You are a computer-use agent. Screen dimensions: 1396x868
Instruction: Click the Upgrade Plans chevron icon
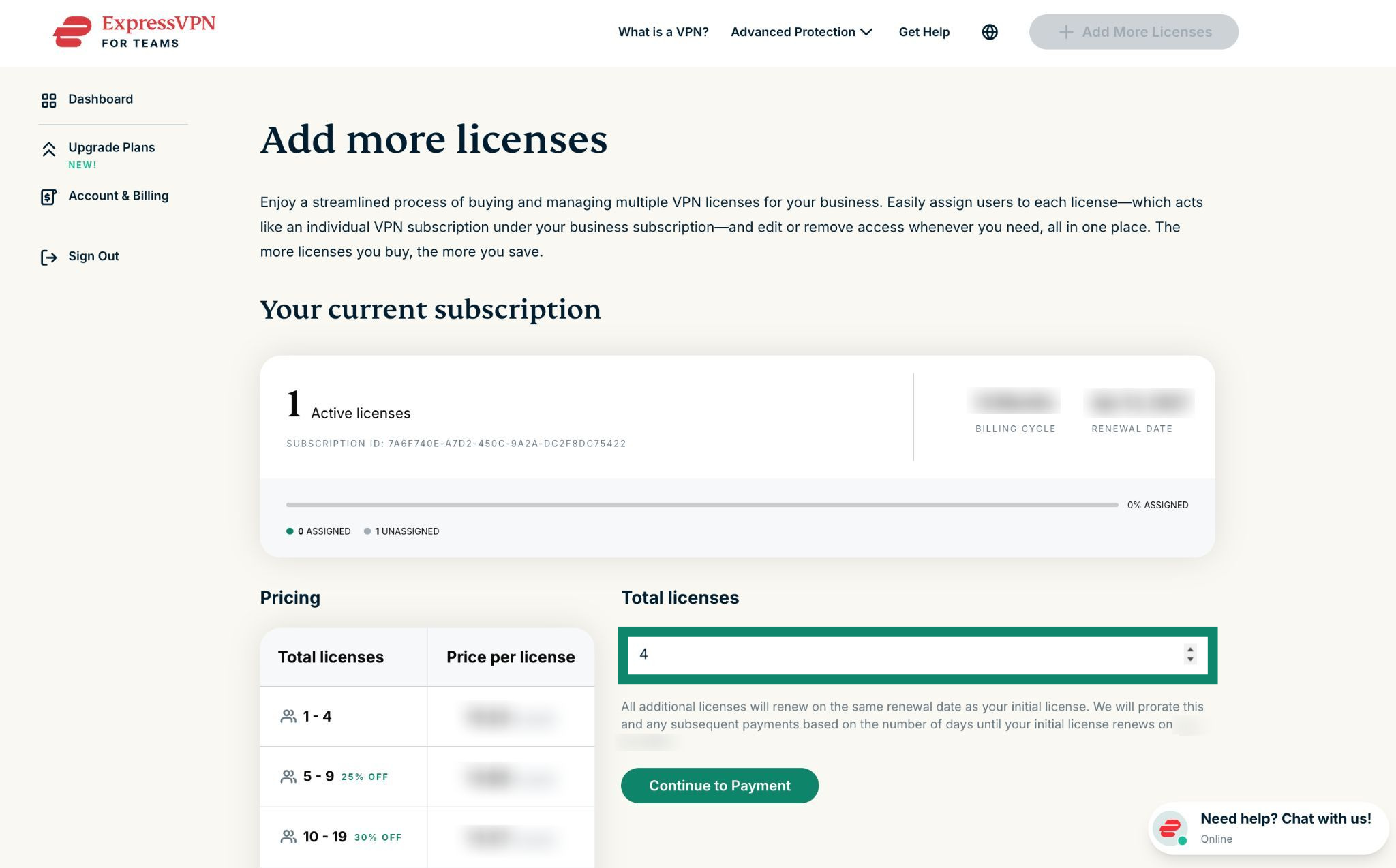pyautogui.click(x=48, y=149)
